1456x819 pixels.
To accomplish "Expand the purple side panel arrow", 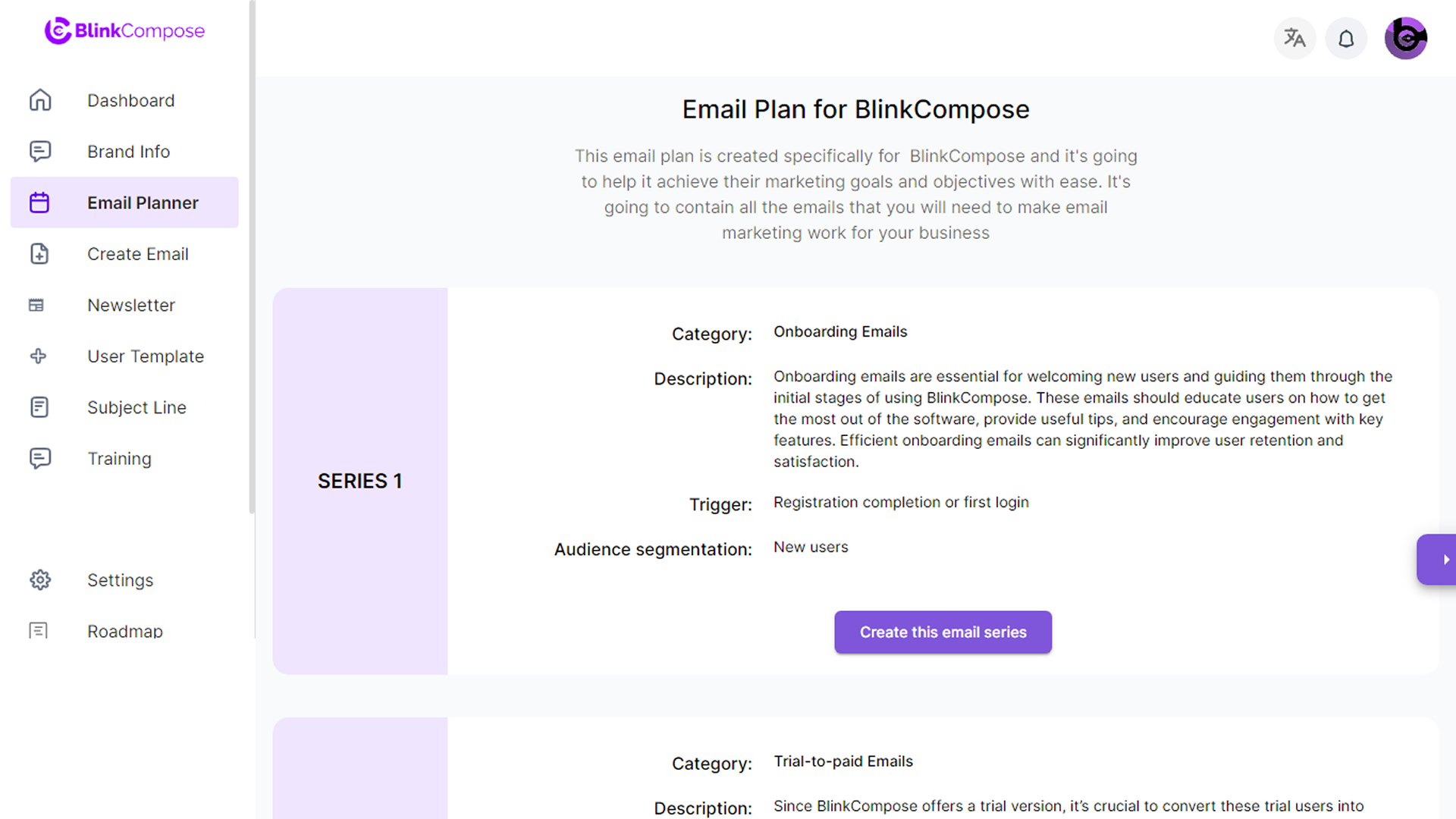I will (x=1439, y=560).
